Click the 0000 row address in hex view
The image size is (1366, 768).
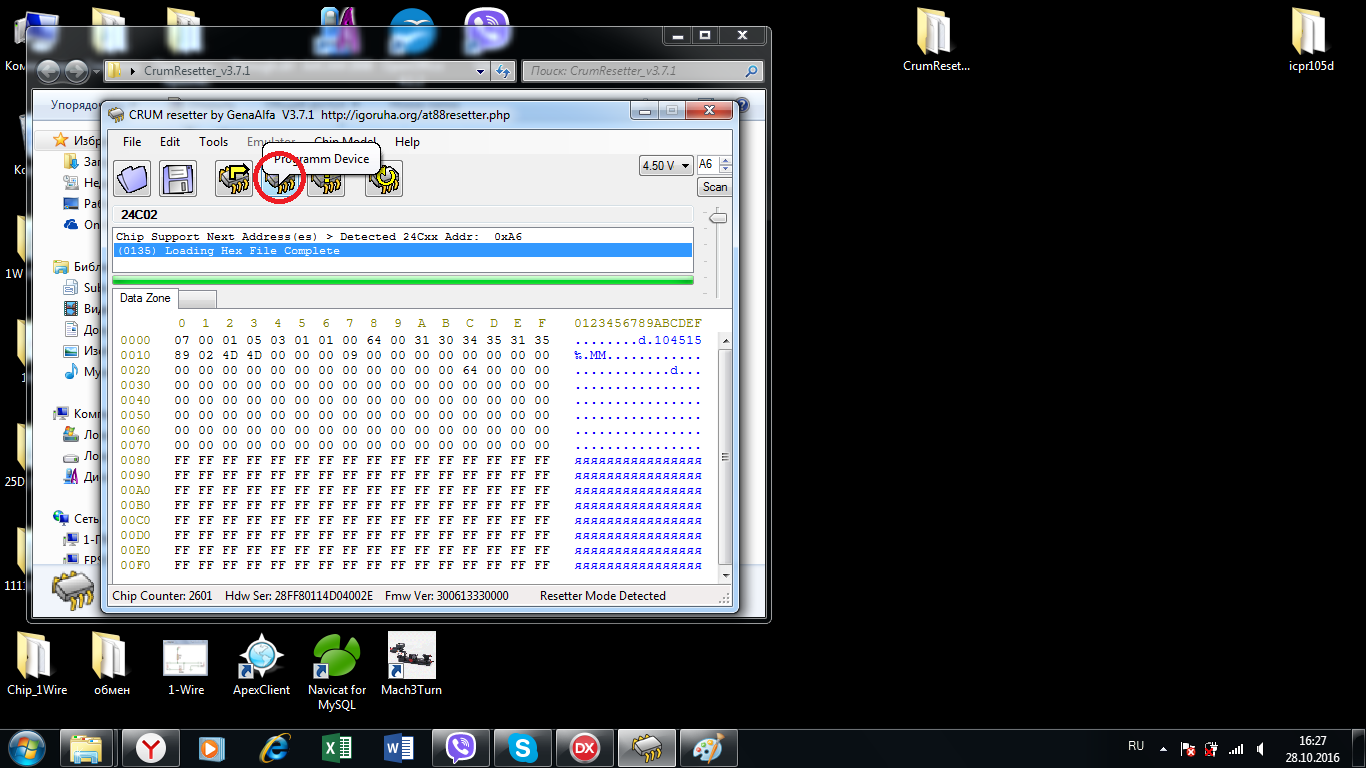pos(135,340)
